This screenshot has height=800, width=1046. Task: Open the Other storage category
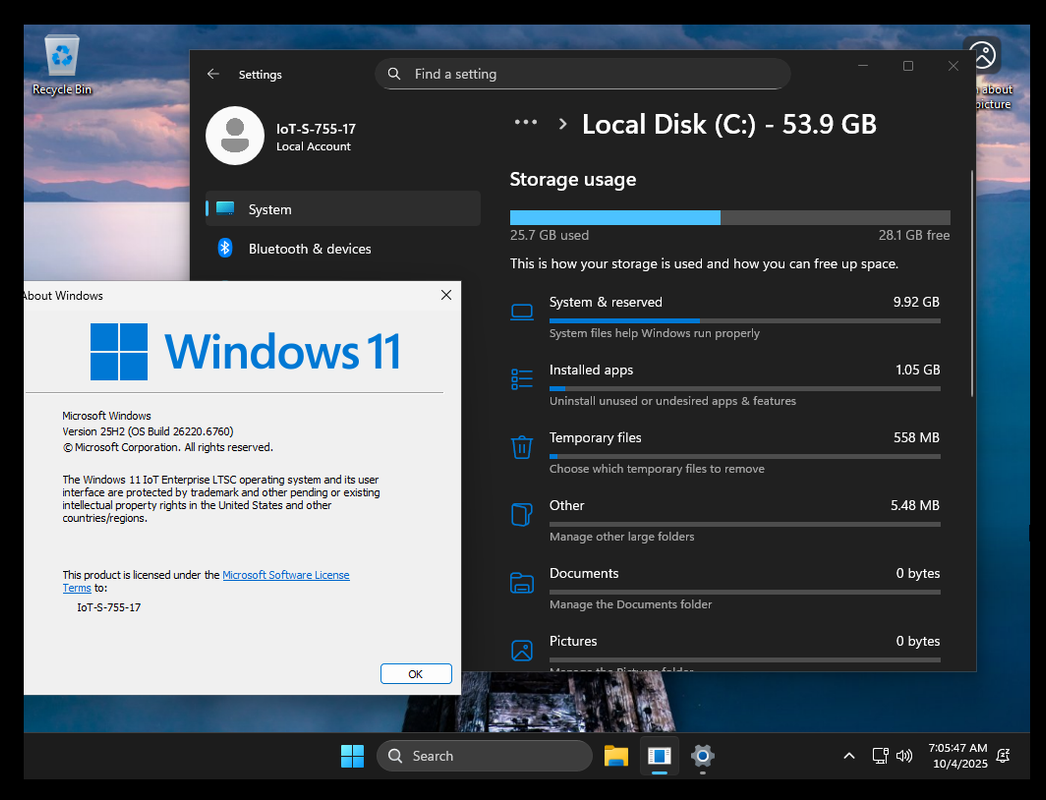point(725,520)
